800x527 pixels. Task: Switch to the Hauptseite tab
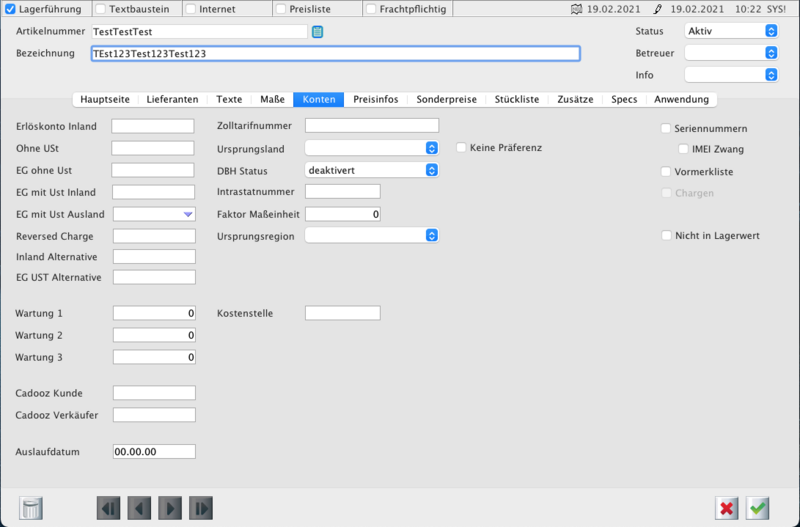click(x=106, y=99)
